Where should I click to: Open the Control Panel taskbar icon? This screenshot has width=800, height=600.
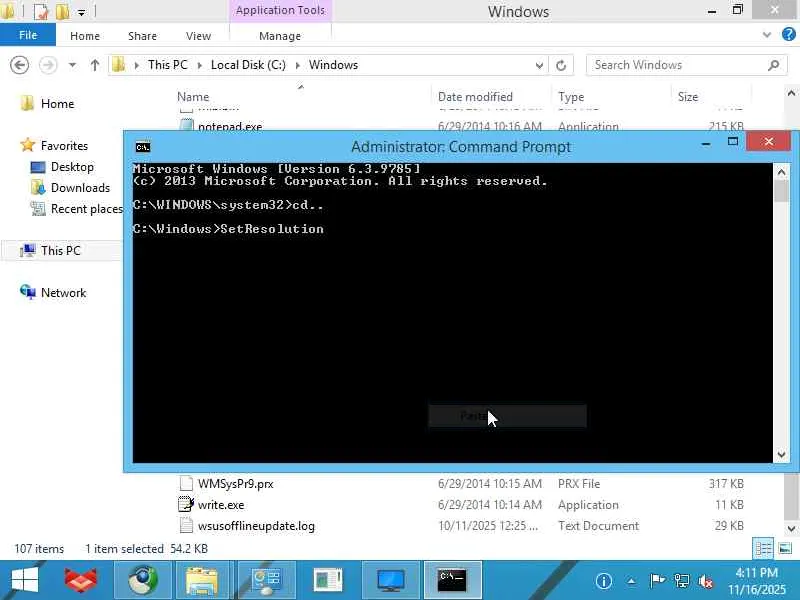[266, 580]
